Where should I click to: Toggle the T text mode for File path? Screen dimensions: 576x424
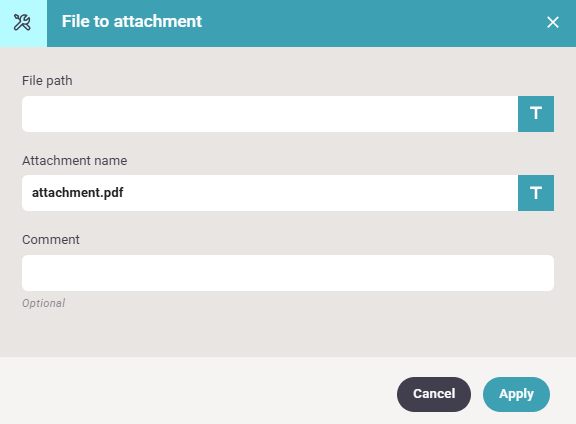coord(536,114)
